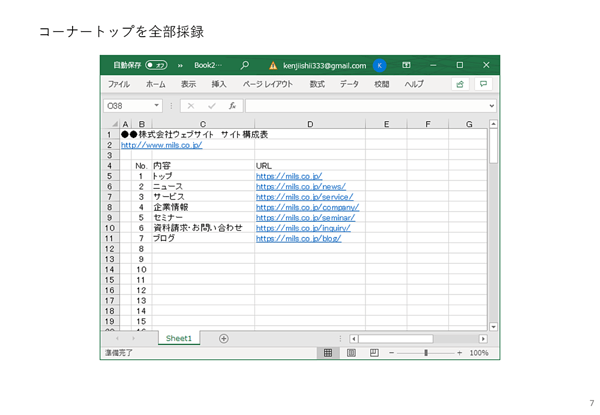The width and height of the screenshot is (600, 415).
Task: Open the mils.co.jp/inquiry/ link
Action: (x=303, y=228)
